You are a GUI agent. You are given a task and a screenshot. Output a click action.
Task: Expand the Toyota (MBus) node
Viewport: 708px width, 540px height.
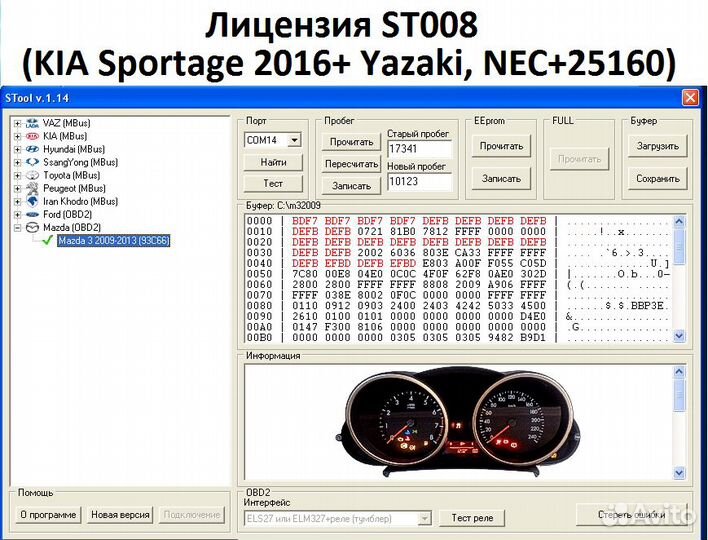[x=17, y=175]
